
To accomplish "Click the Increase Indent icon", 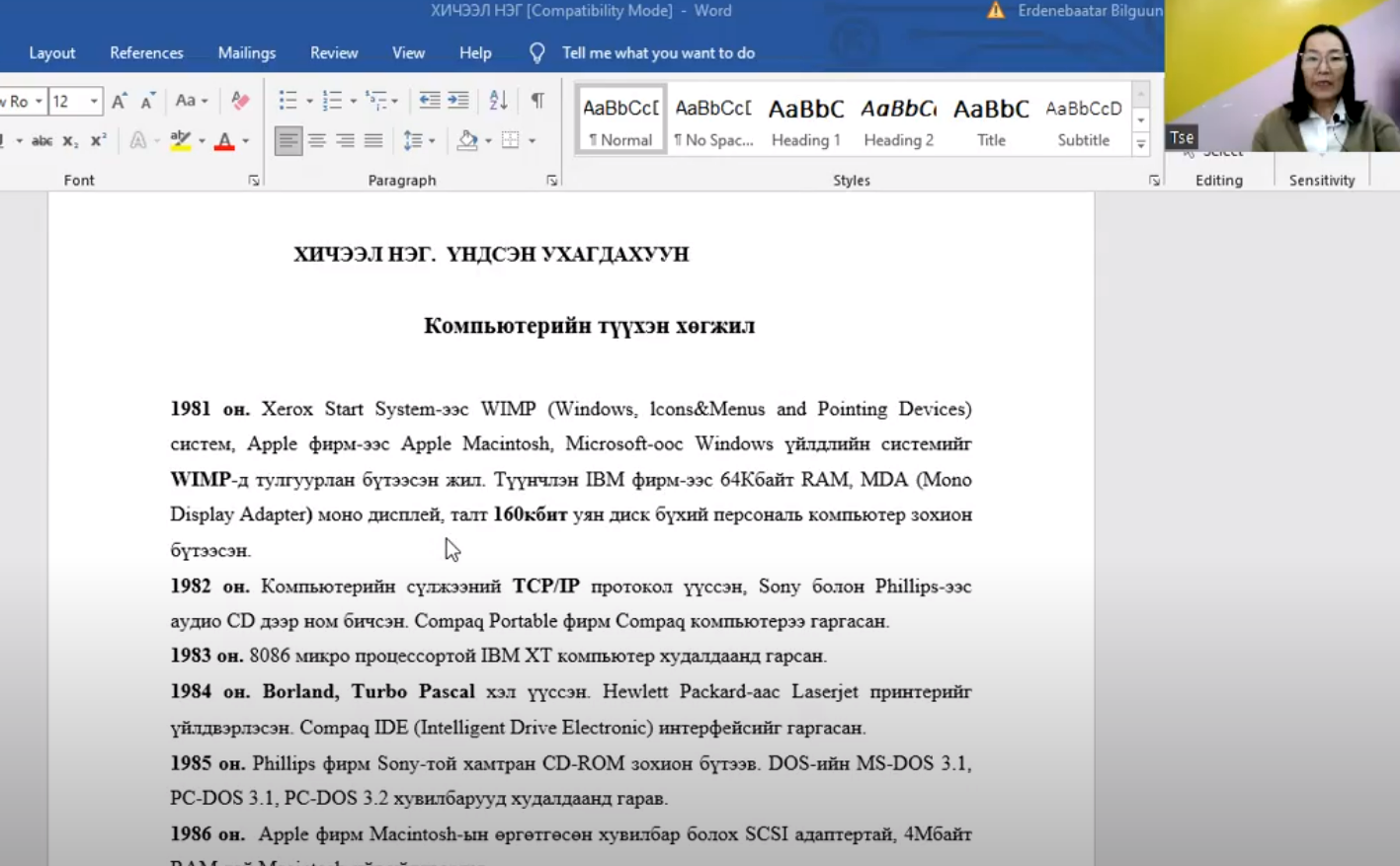I will coord(458,101).
